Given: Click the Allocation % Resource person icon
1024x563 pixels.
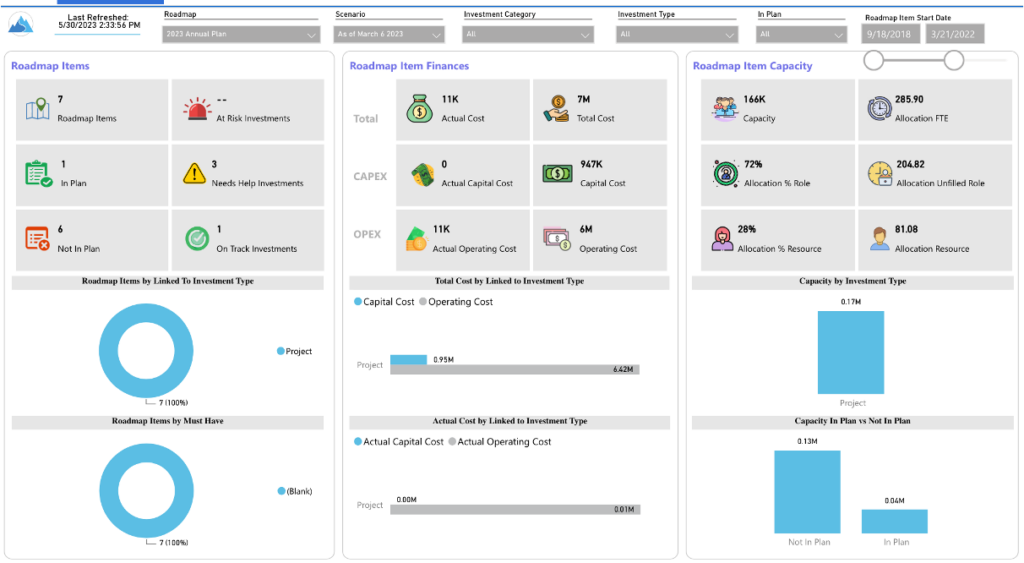Looking at the screenshot, I should click(x=722, y=238).
